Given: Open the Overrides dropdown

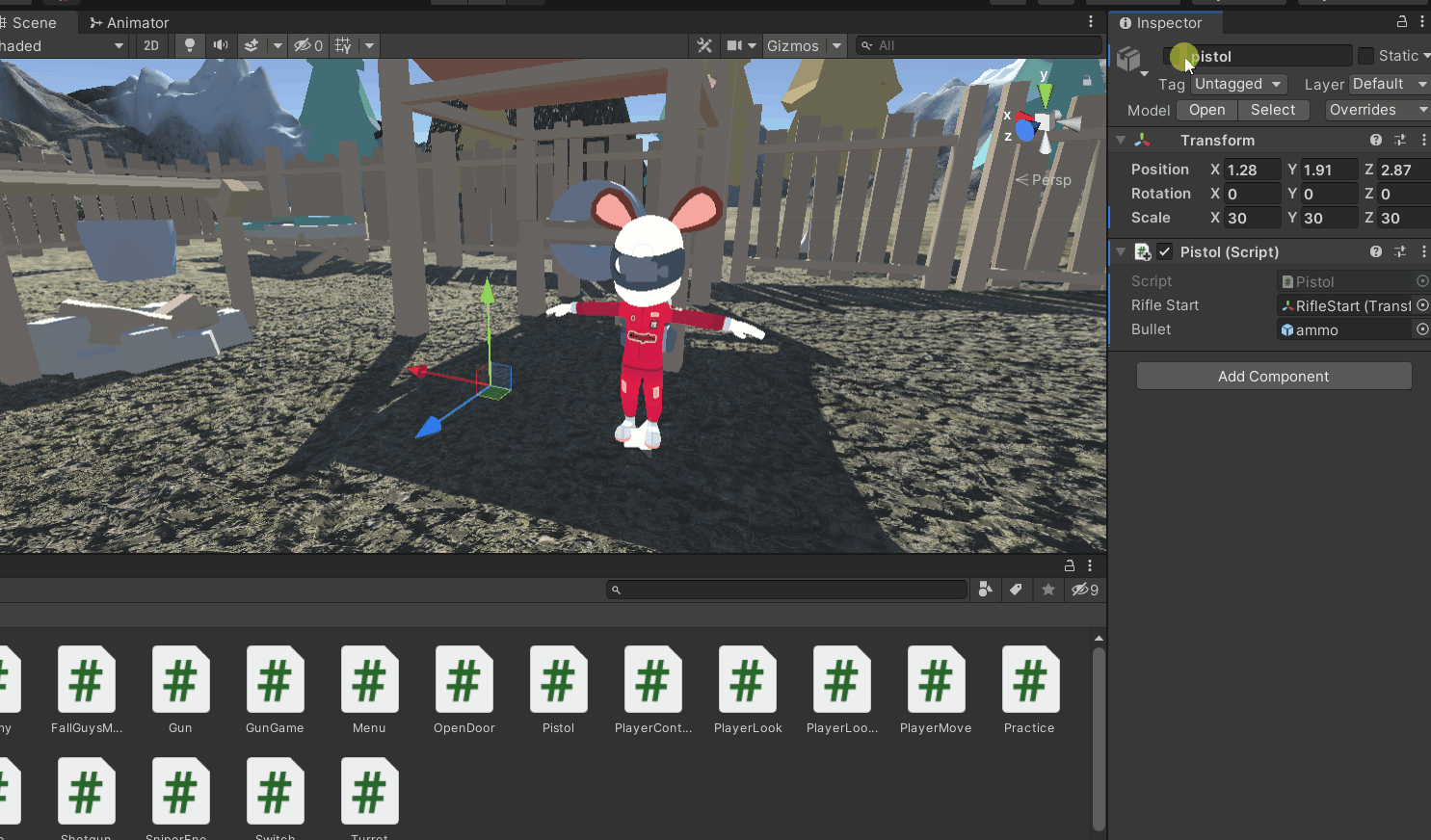Looking at the screenshot, I should coord(1376,110).
